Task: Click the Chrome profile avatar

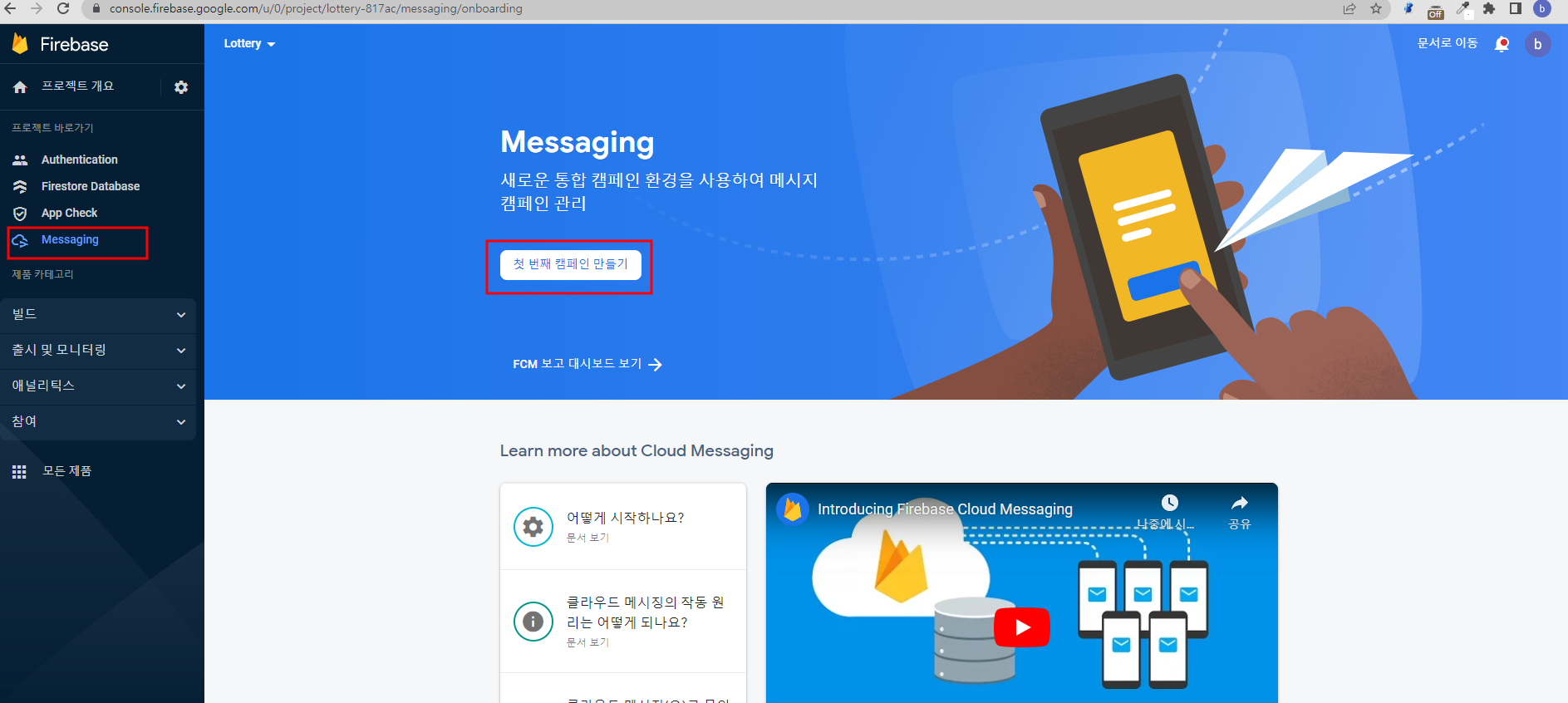Action: (x=1542, y=8)
